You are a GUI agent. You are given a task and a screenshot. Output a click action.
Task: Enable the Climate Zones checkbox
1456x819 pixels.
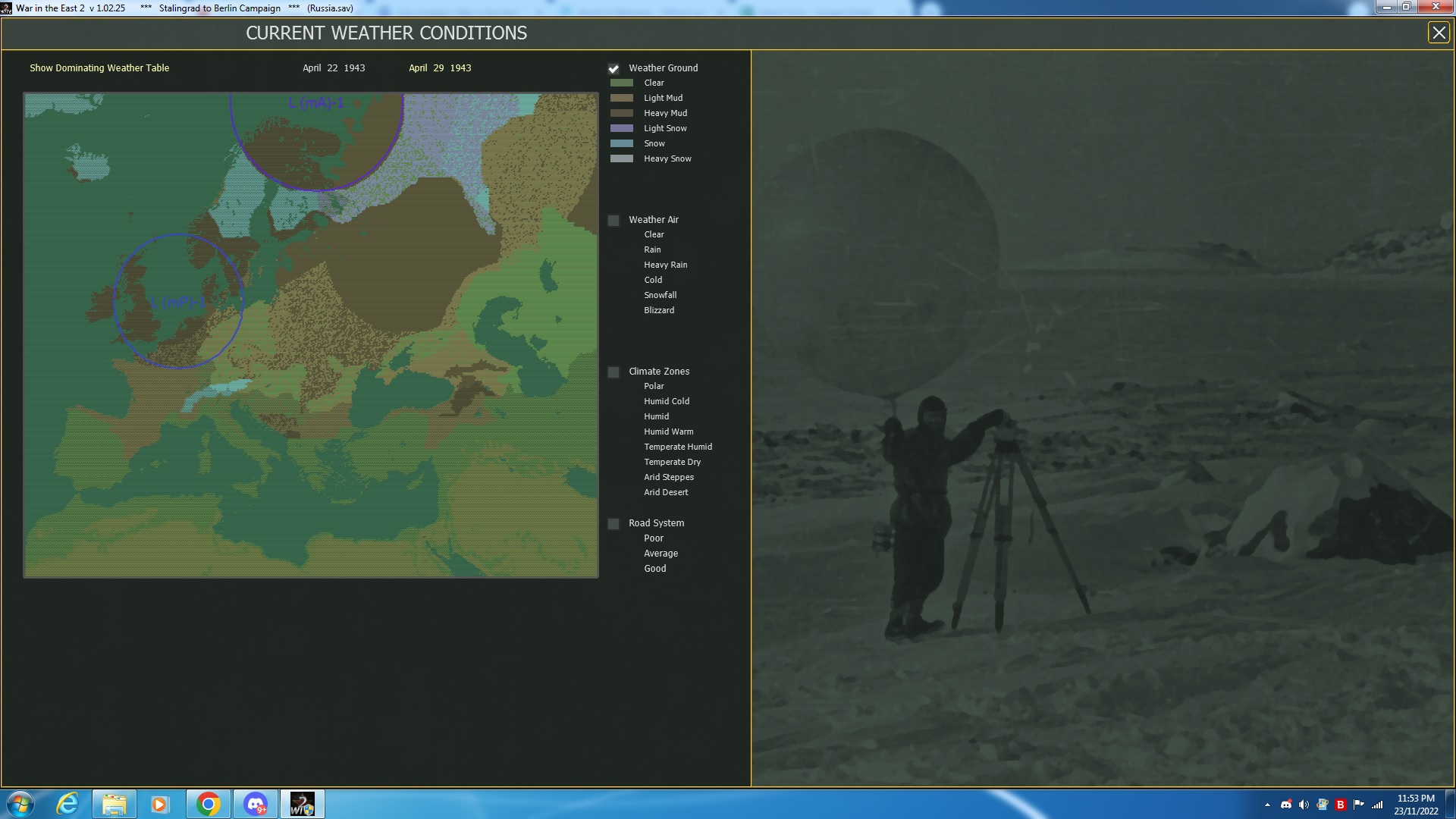click(613, 372)
